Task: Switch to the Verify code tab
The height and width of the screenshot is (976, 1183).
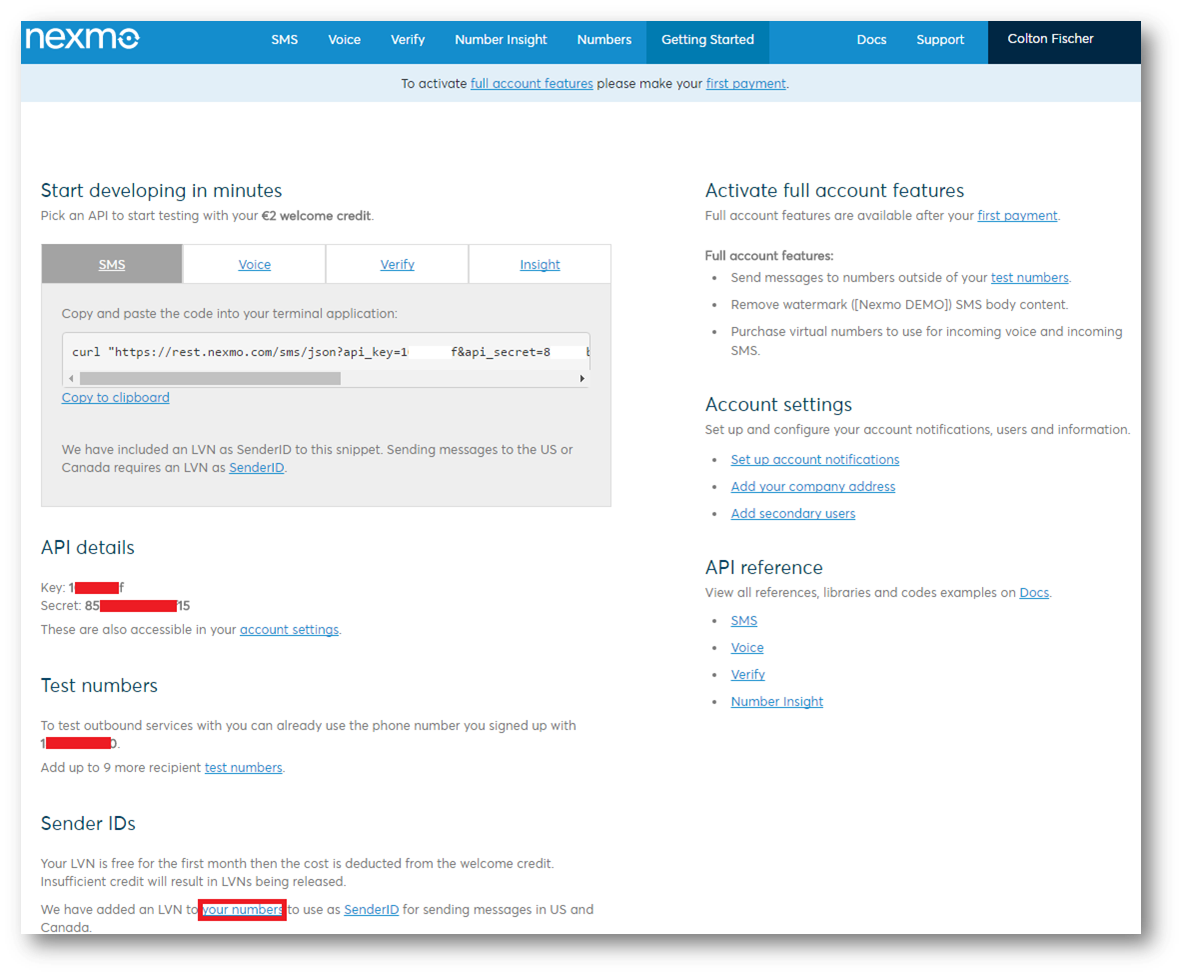Action: coord(397,265)
